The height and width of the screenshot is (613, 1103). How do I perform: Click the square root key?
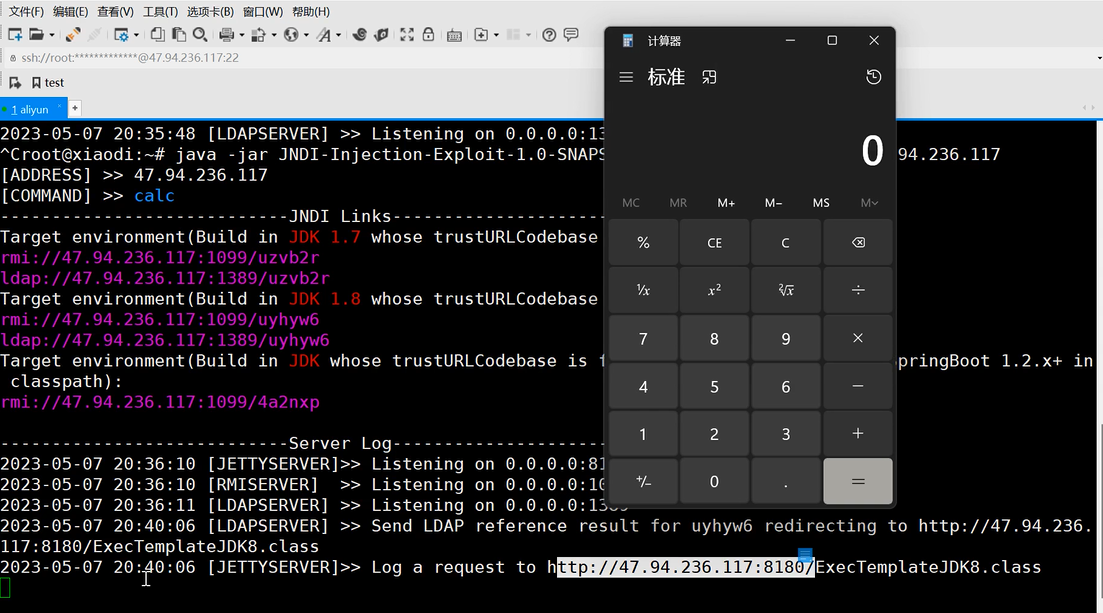(786, 290)
